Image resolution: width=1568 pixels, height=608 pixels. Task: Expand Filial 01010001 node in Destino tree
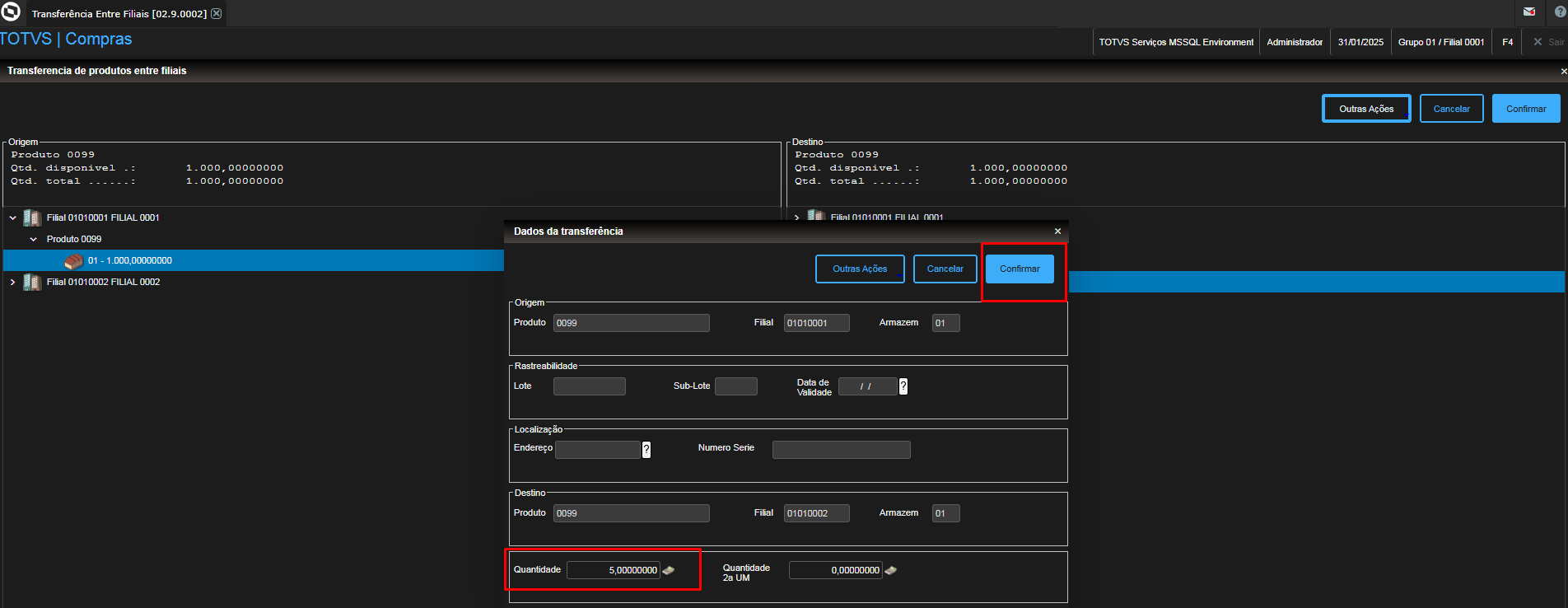pos(796,217)
